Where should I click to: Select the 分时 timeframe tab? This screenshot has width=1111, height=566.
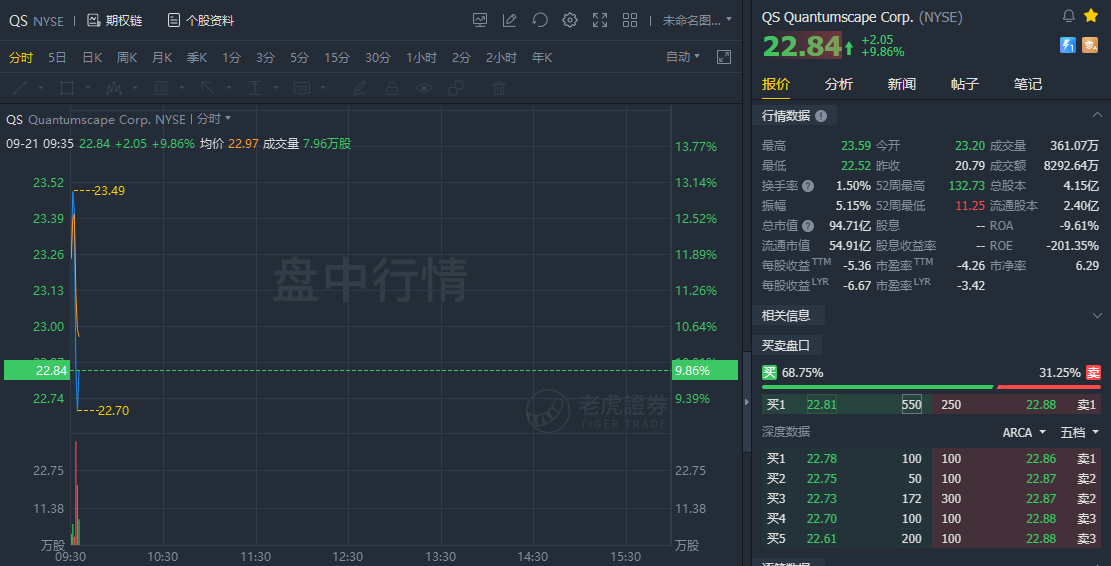tap(21, 58)
